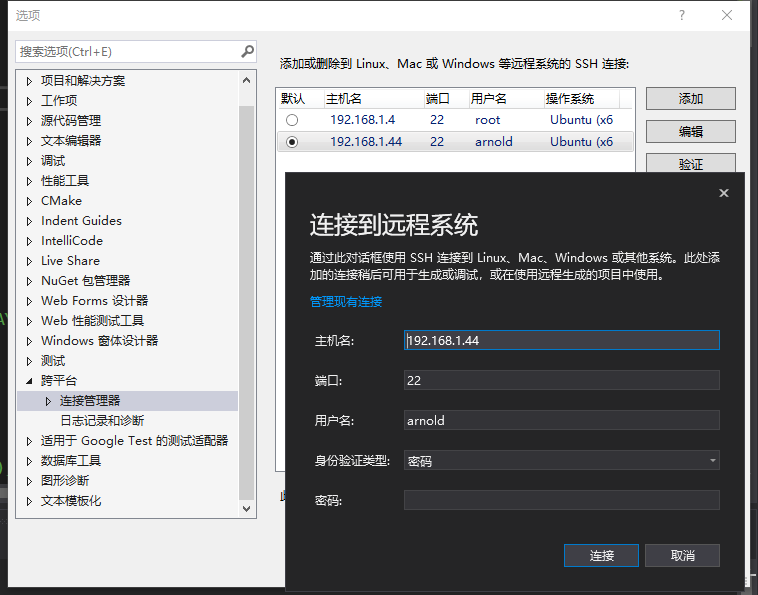Click the 操作系统 column header
The image size is (758, 595).
coord(582,99)
